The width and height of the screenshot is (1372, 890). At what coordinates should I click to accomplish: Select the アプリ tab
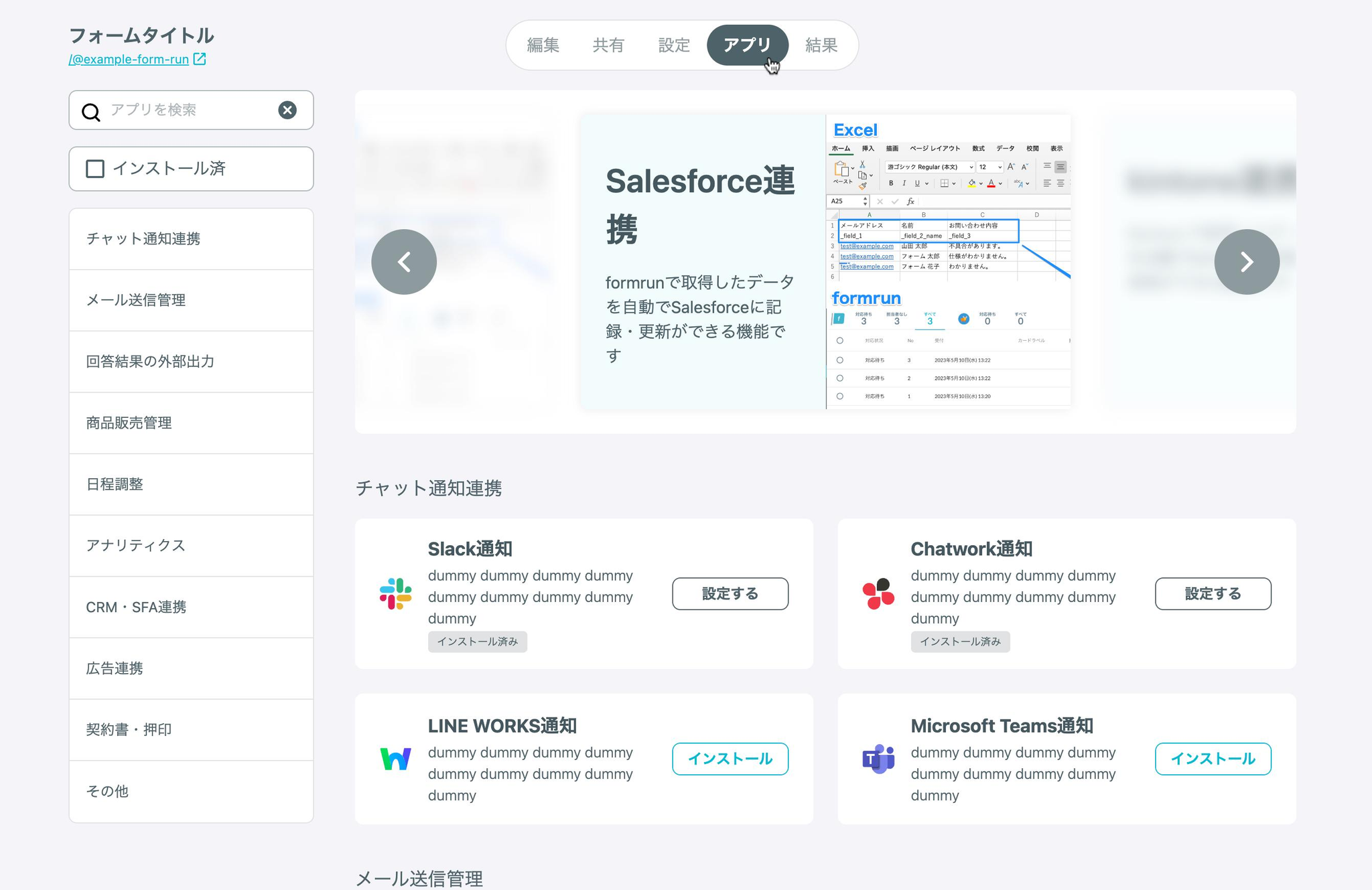(x=748, y=45)
